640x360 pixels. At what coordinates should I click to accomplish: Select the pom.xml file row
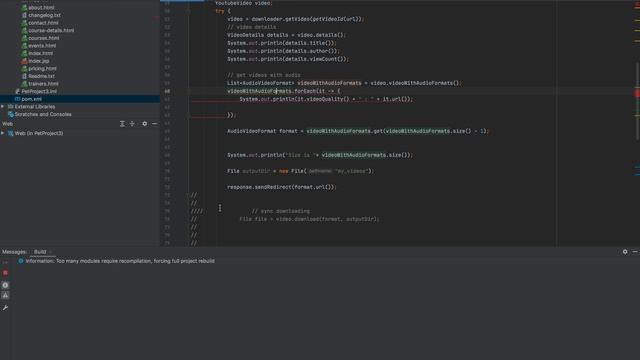pos(80,99)
